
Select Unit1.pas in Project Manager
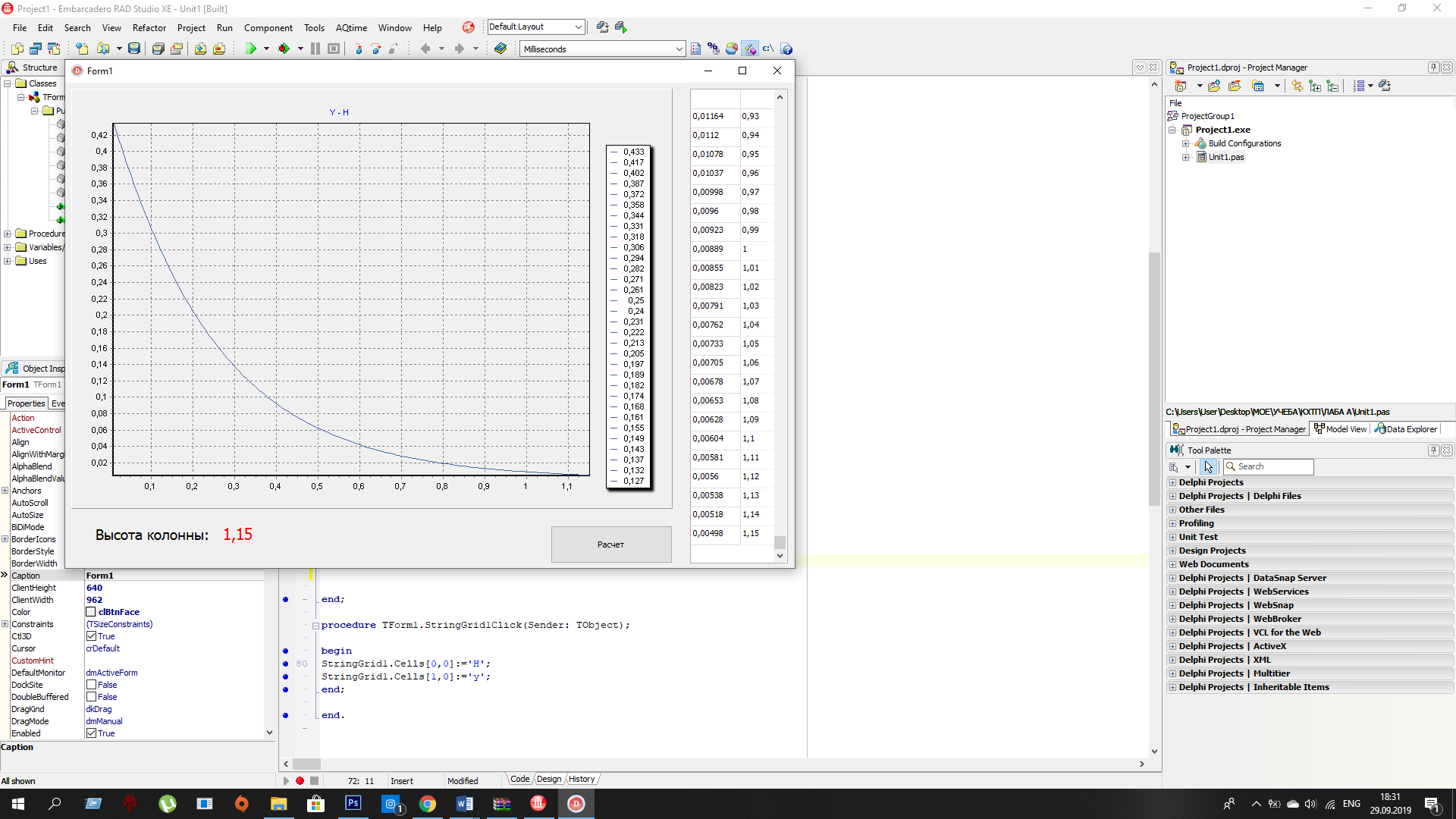point(1225,157)
